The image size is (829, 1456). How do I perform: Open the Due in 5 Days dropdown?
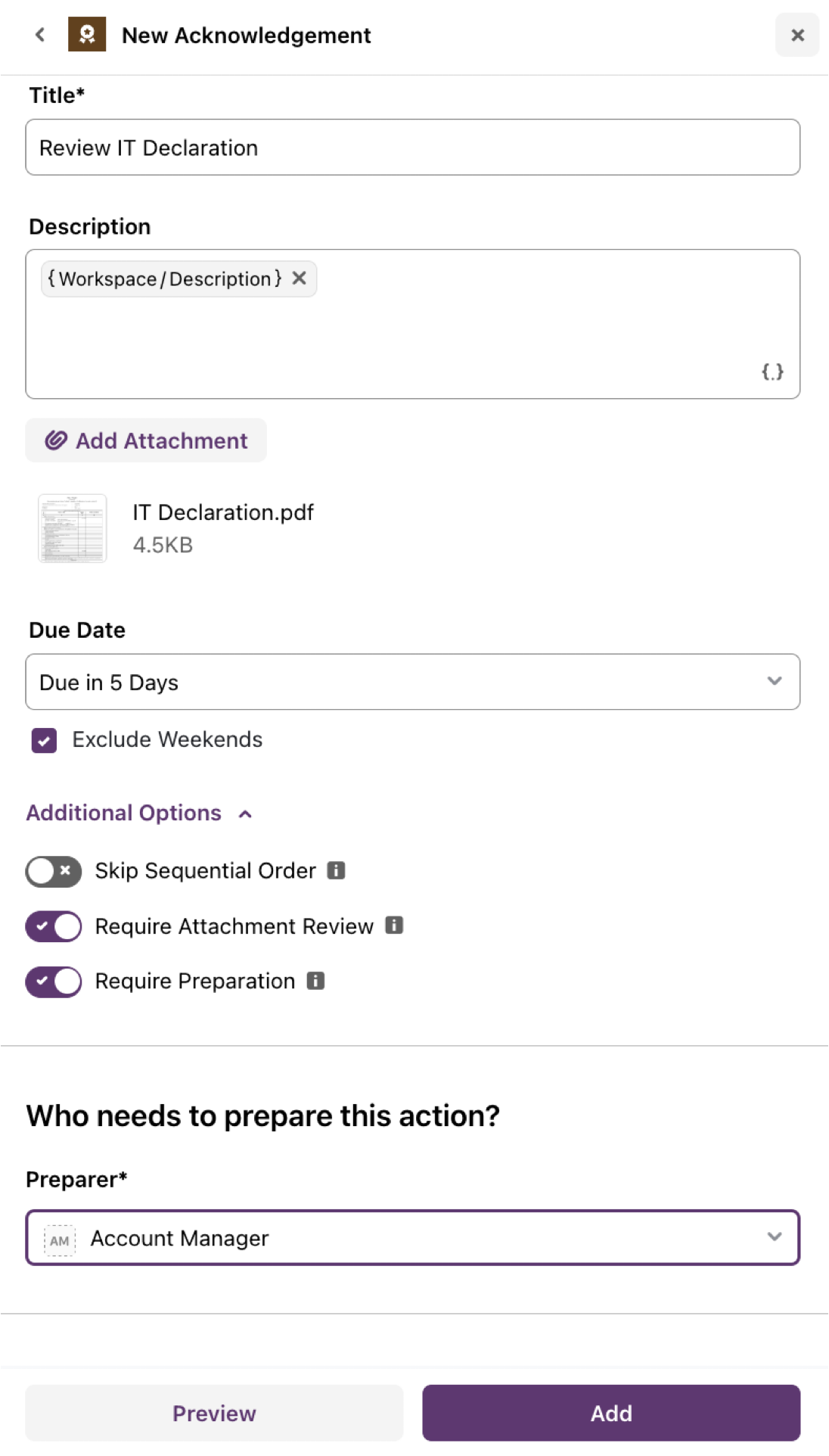tap(413, 682)
